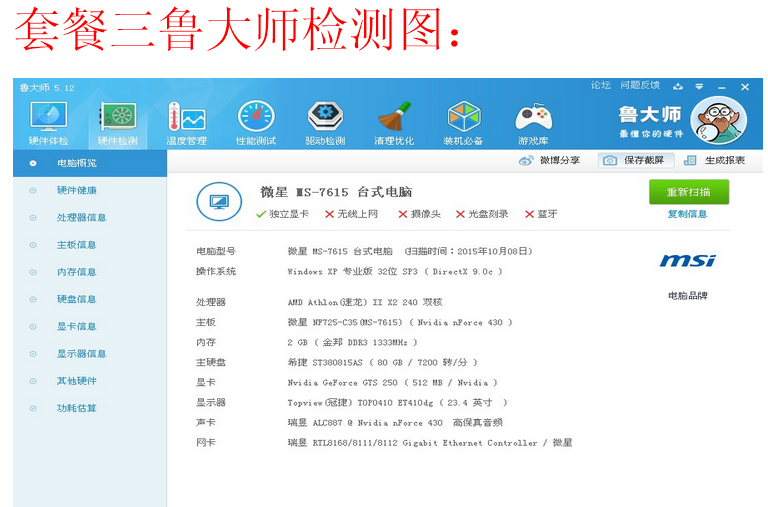Click the camera icon for 保存截屏
The width and height of the screenshot is (768, 507).
pyautogui.click(x=610, y=161)
